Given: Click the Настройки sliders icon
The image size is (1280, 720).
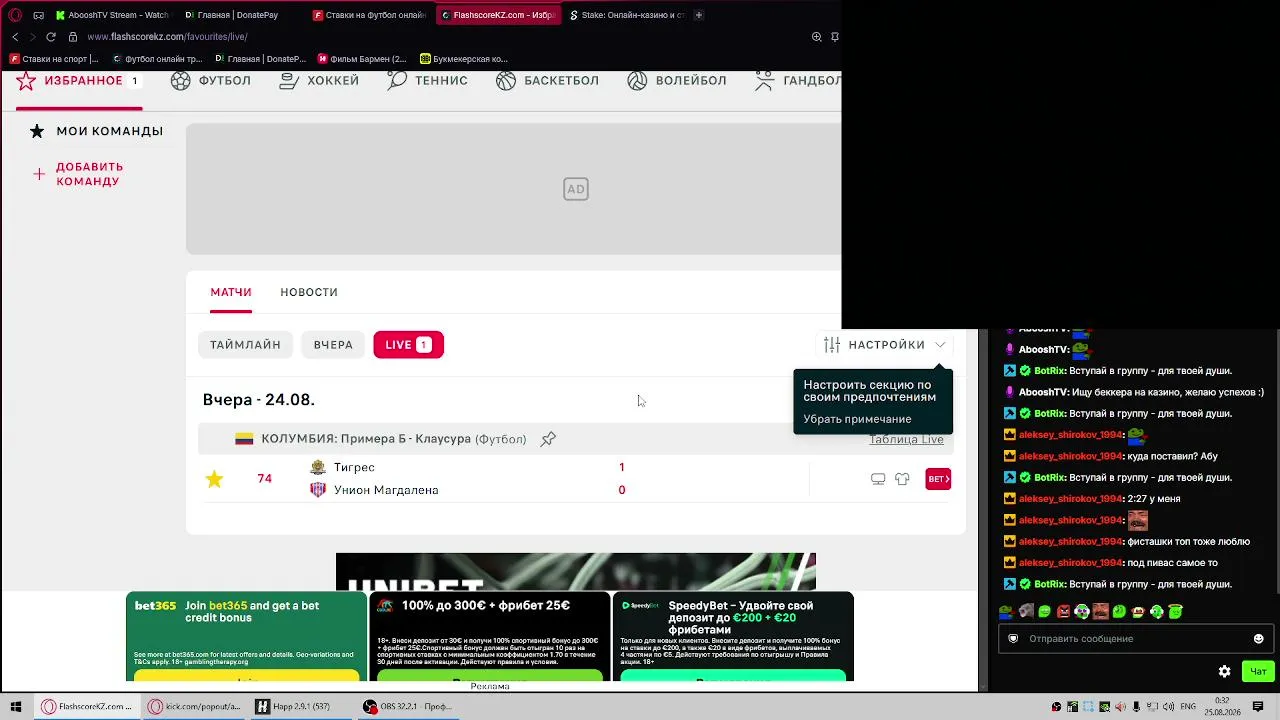Looking at the screenshot, I should [832, 344].
